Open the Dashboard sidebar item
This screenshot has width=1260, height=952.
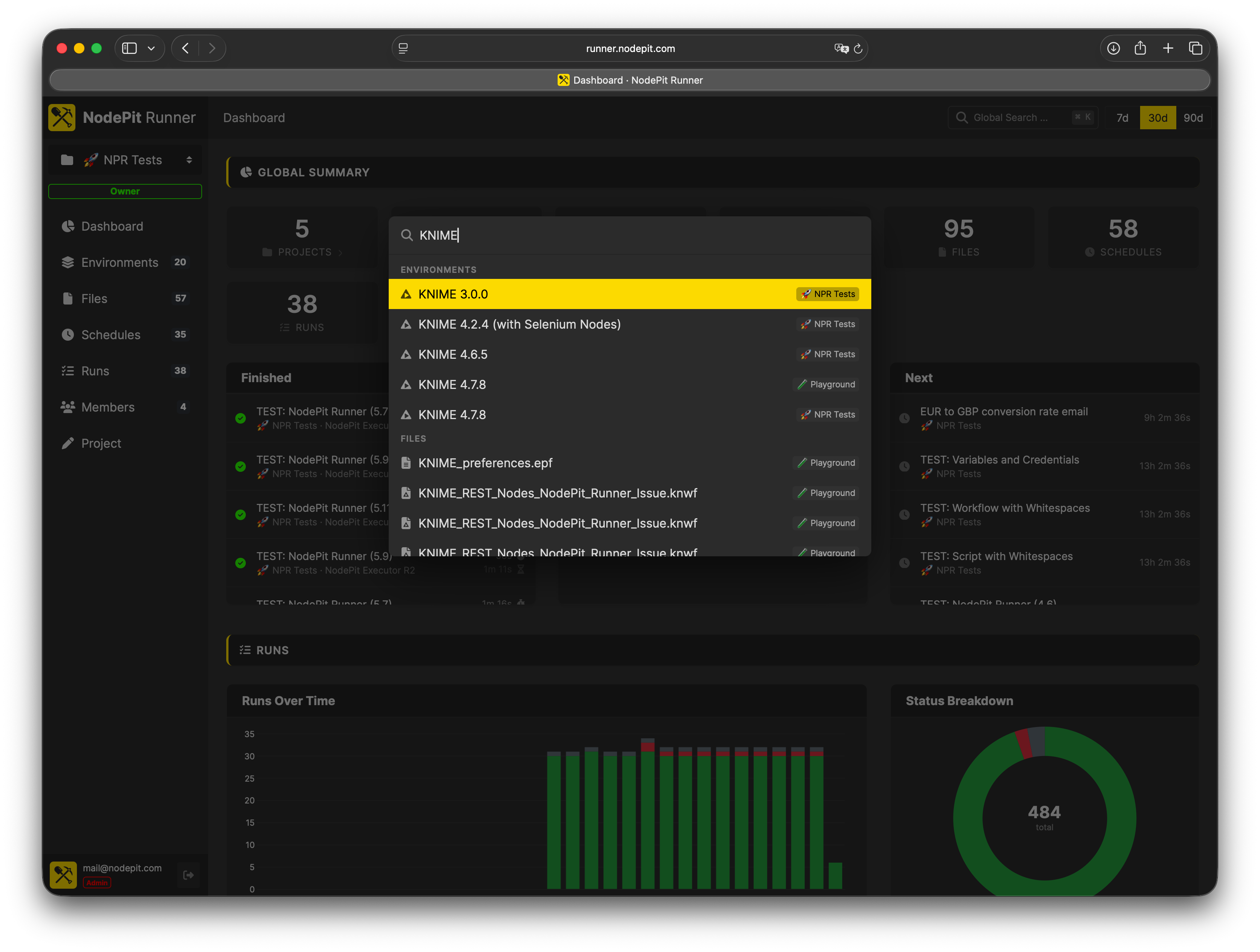125,226
